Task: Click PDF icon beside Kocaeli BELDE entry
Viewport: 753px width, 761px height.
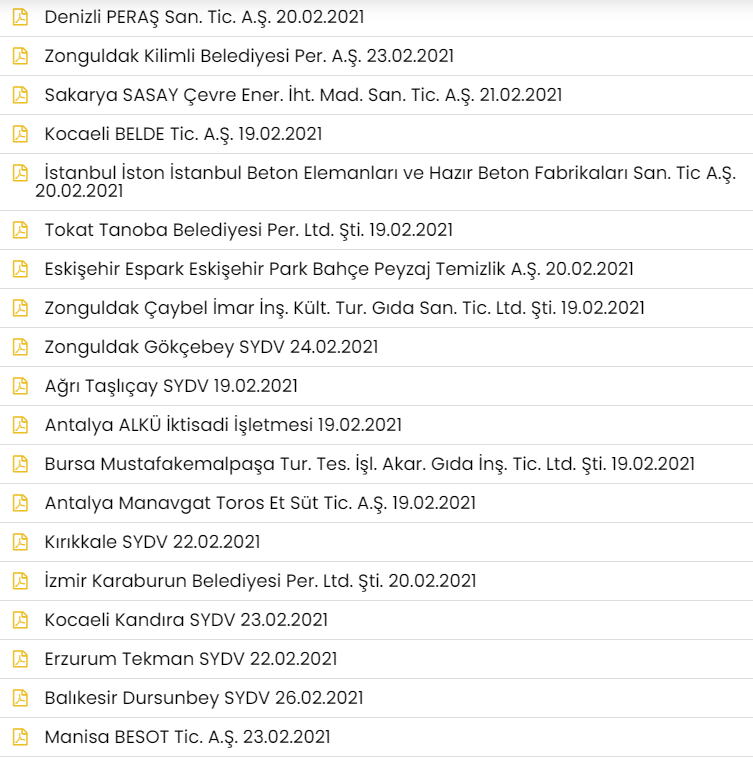Action: 20,133
